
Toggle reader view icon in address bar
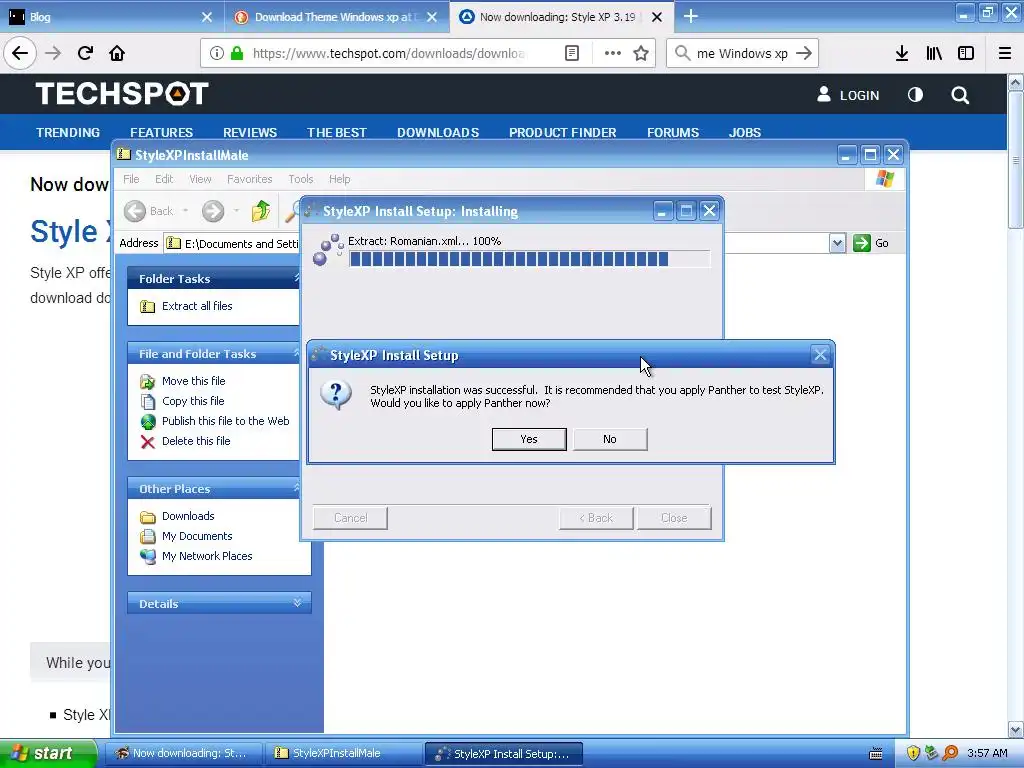coord(571,53)
